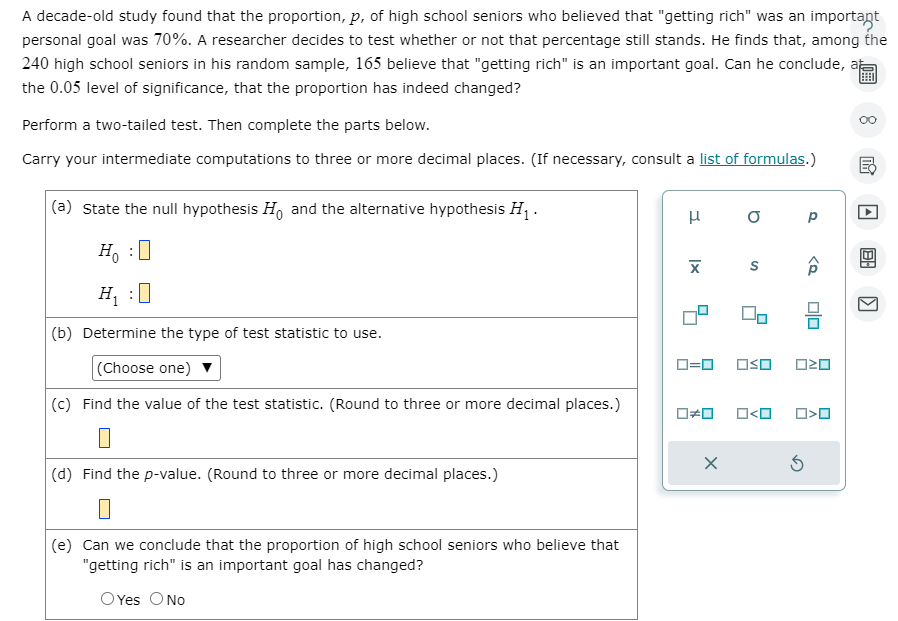898x621 pixels.
Task: Open the Choose one dropdown in part (b)
Action: coord(155,368)
